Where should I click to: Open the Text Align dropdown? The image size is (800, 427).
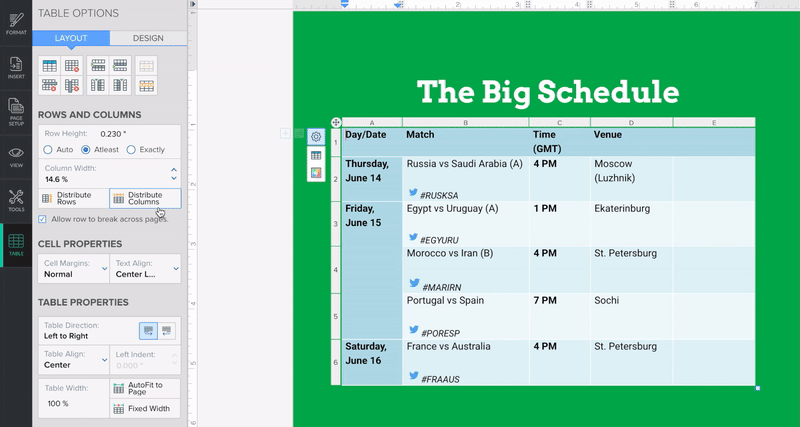(145, 268)
